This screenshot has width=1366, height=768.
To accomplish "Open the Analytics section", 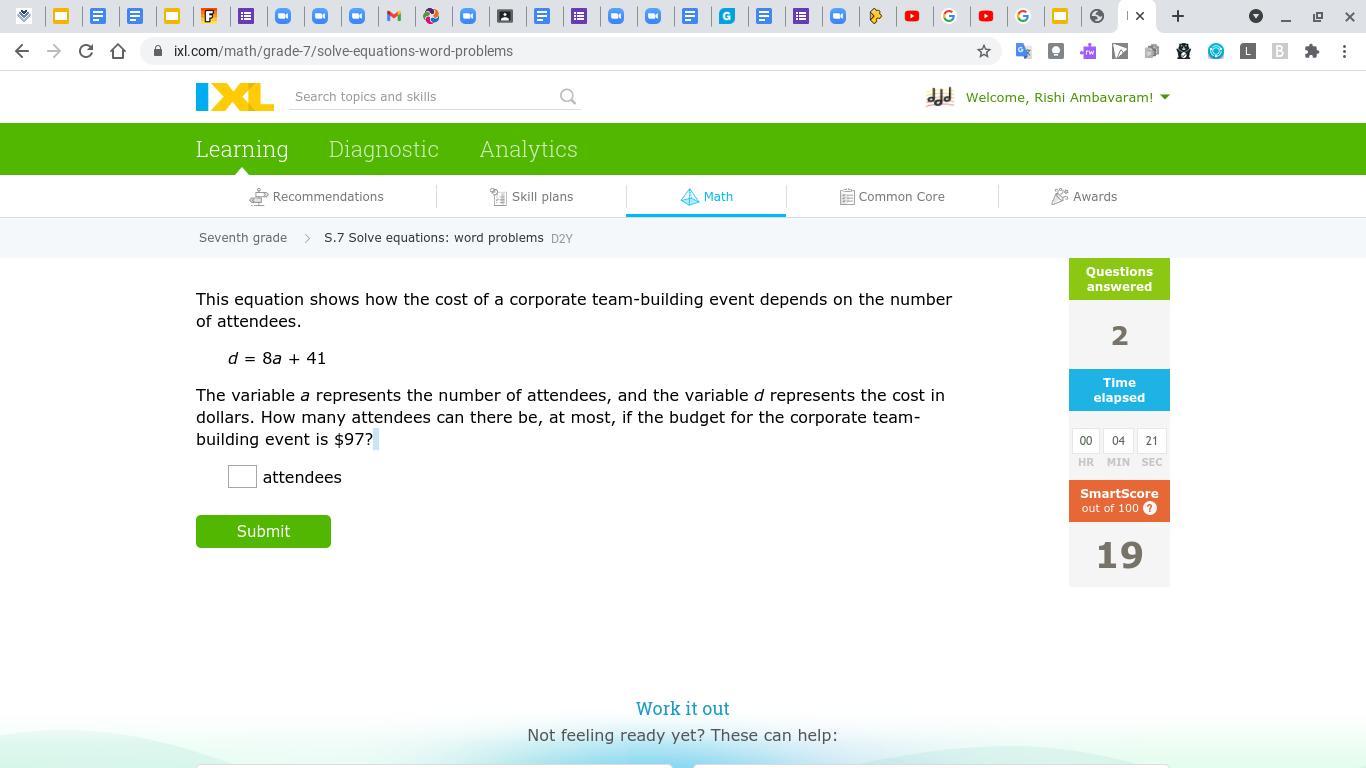I will pos(528,149).
